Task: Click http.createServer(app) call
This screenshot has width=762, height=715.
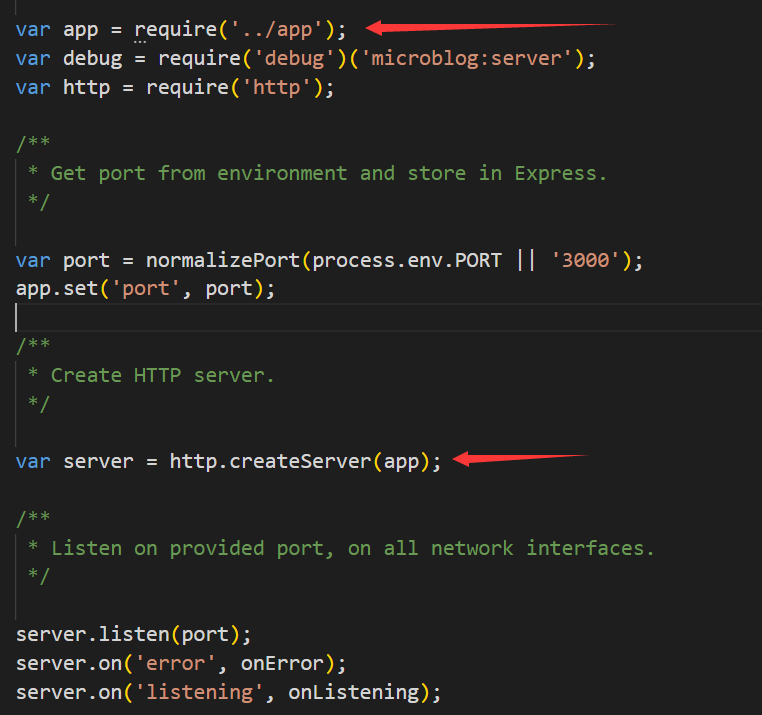Action: coord(300,461)
